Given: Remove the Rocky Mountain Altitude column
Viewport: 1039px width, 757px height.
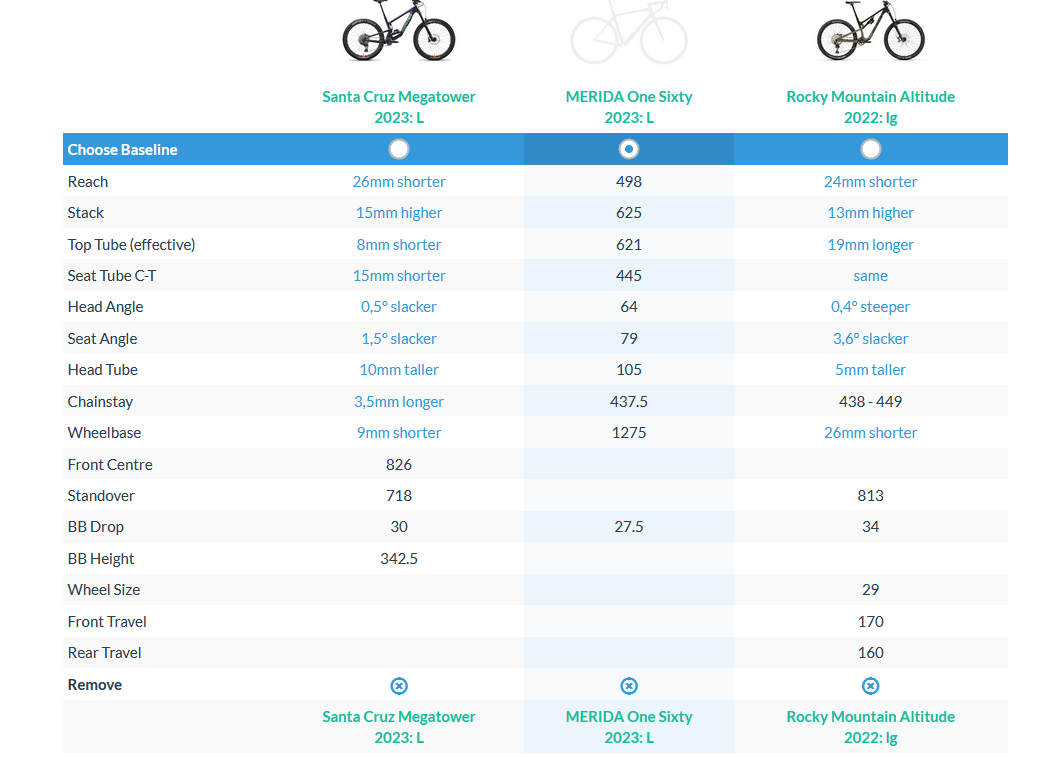Looking at the screenshot, I should pos(871,686).
